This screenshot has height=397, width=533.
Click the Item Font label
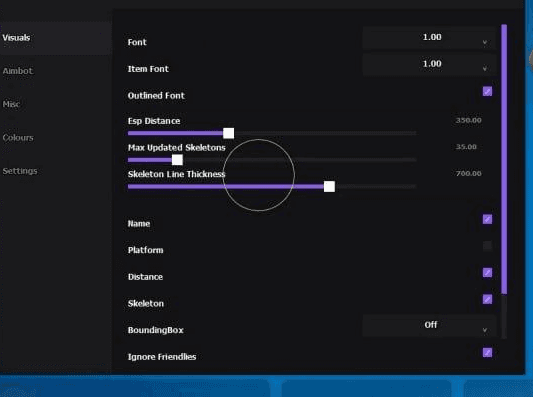point(148,69)
